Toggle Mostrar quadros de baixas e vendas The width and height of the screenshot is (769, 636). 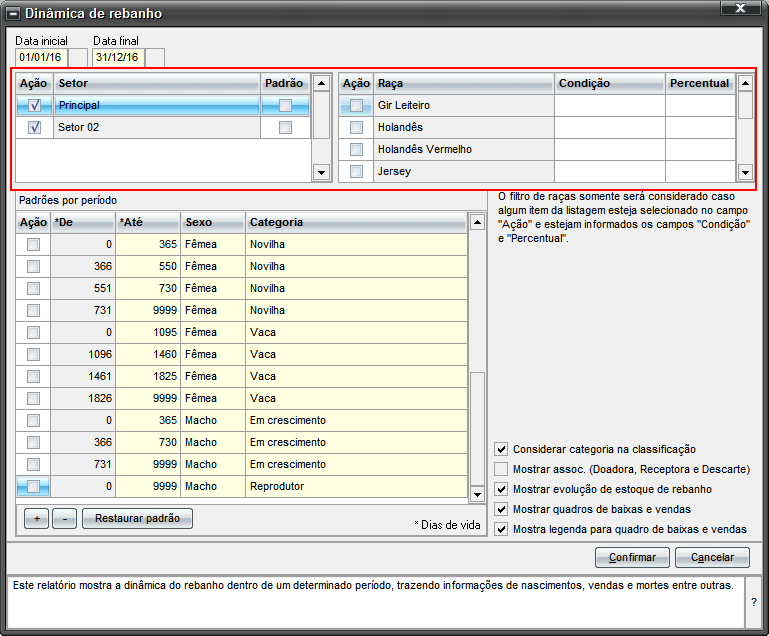click(501, 509)
